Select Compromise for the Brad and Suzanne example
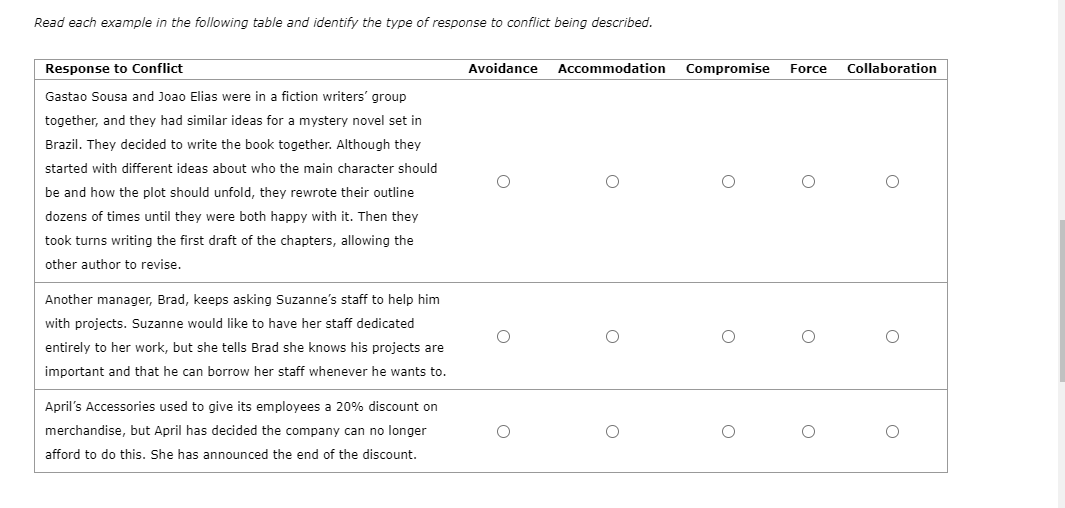The width and height of the screenshot is (1065, 508). [728, 337]
